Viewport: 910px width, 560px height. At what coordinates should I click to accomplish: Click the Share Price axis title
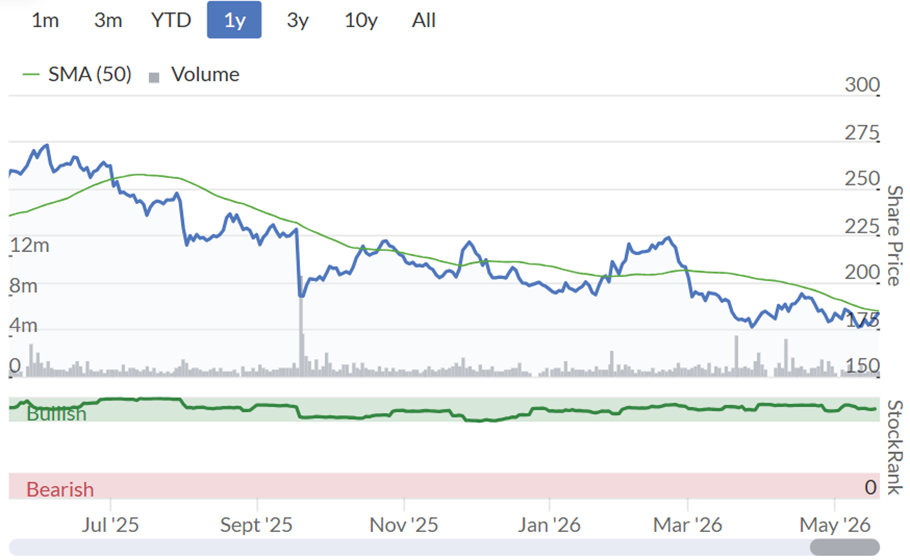[894, 236]
